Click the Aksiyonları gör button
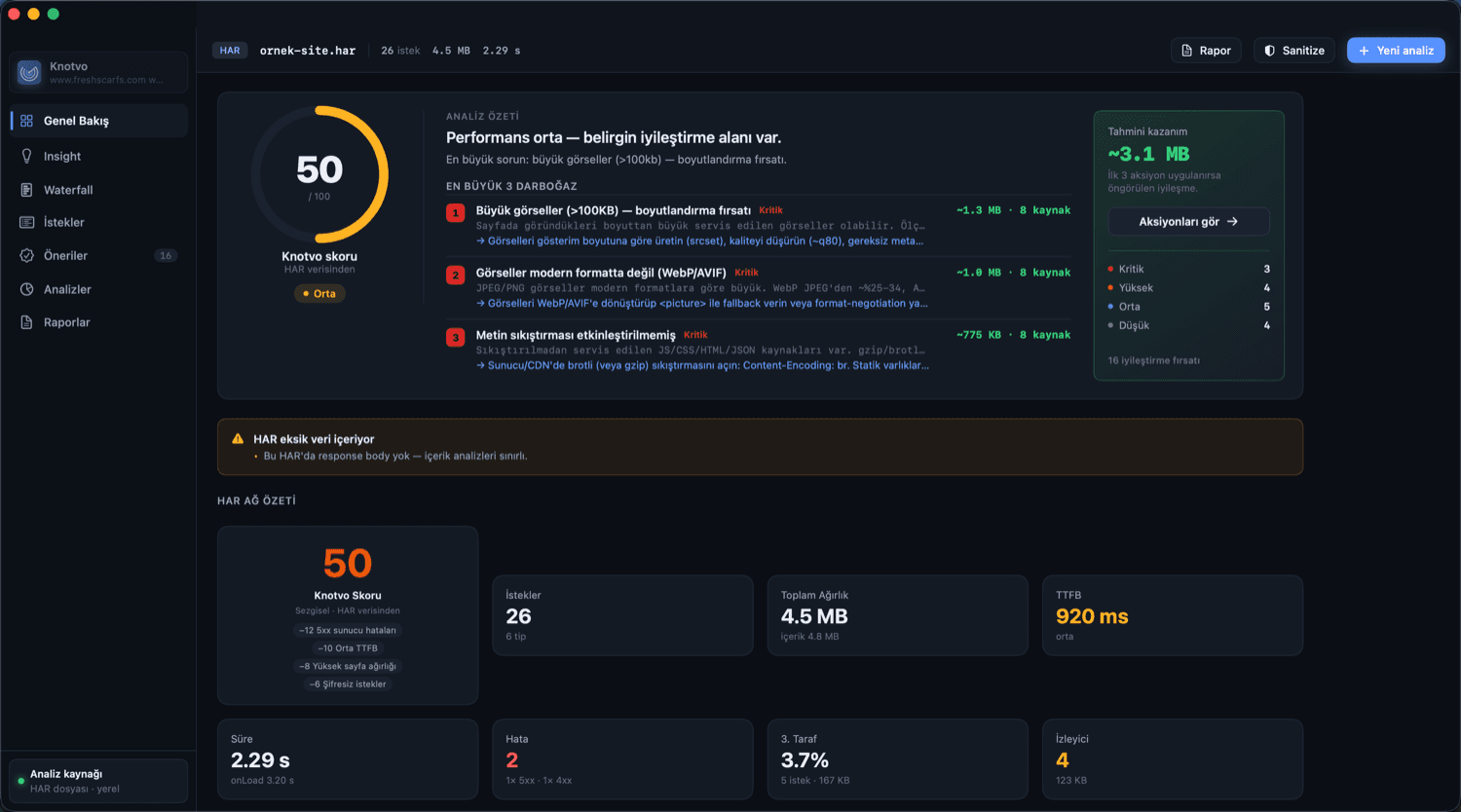This screenshot has width=1461, height=812. click(x=1188, y=221)
